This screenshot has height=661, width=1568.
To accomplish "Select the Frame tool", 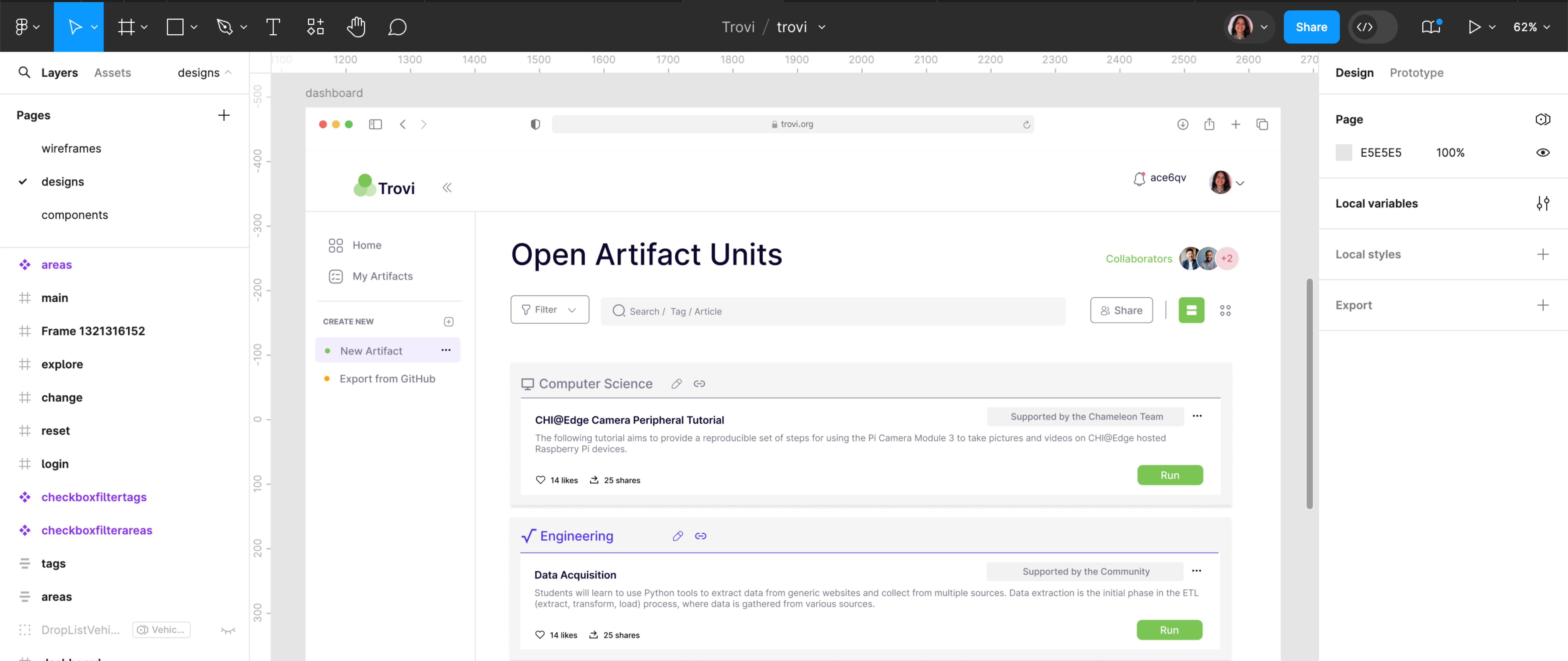I will pyautogui.click(x=127, y=27).
